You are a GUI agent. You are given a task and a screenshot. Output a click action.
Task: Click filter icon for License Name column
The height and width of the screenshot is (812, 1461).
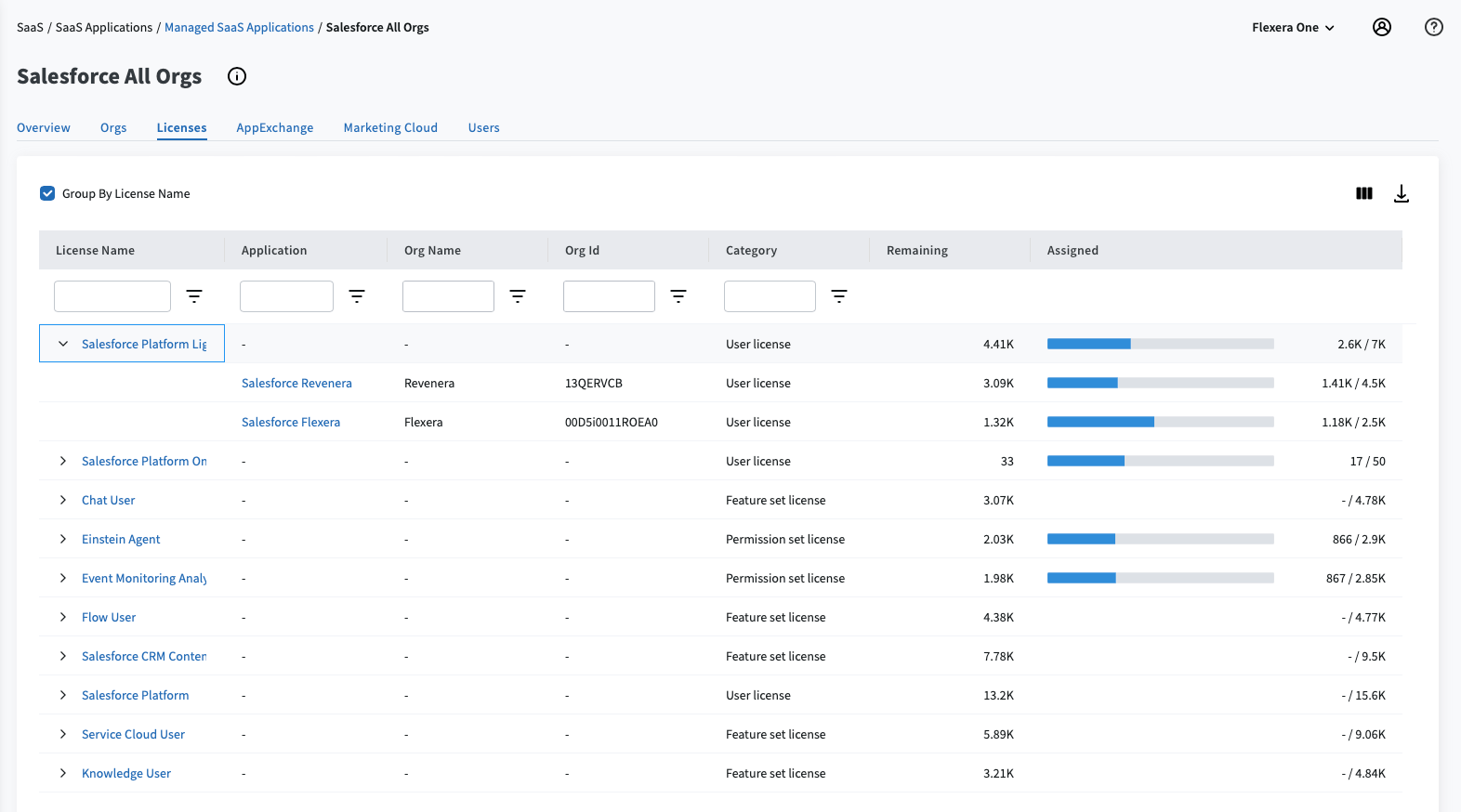(194, 296)
